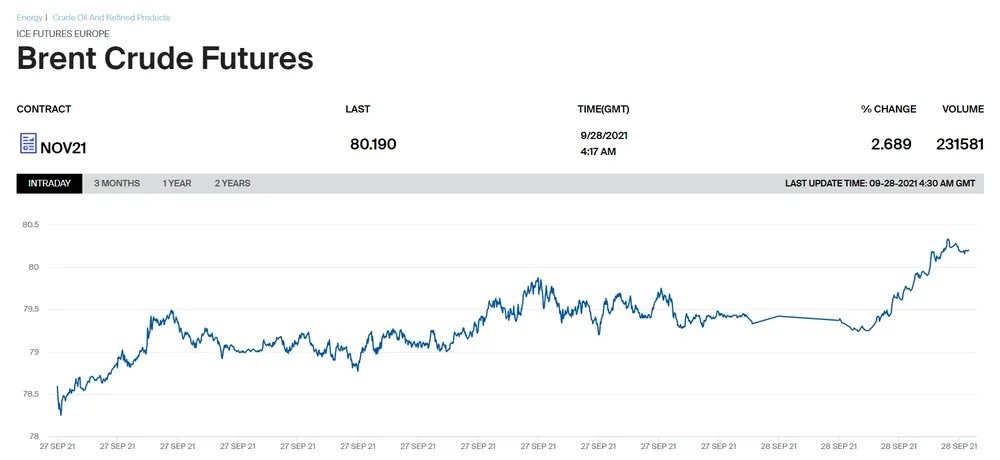This screenshot has width=1000, height=460.
Task: Click the 2.689 percent change value
Action: pos(891,144)
